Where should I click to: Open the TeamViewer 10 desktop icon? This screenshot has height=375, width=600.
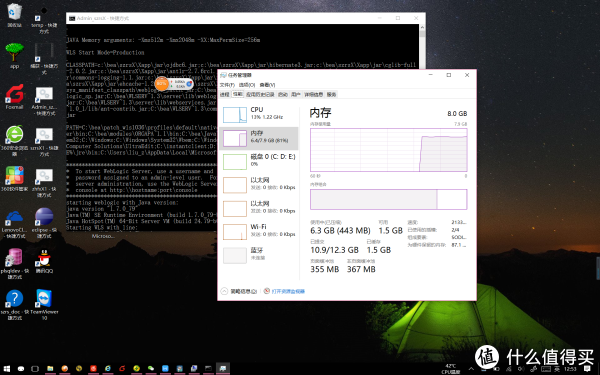click(x=44, y=304)
